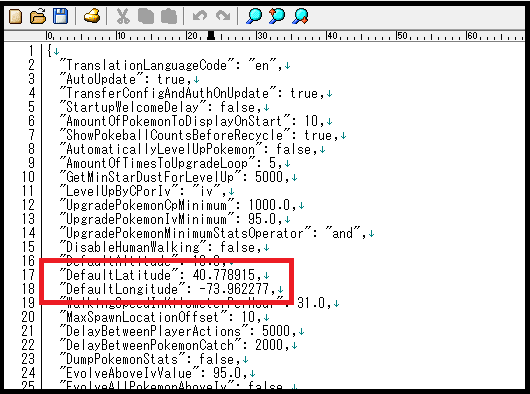This screenshot has width=530, height=394.
Task: Cut selection with the scissors icon
Action: [123, 16]
